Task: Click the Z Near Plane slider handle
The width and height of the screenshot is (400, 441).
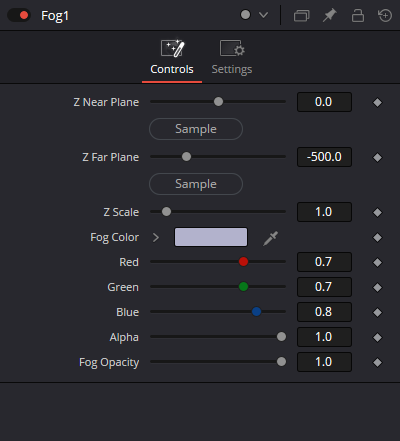Action: click(x=218, y=102)
